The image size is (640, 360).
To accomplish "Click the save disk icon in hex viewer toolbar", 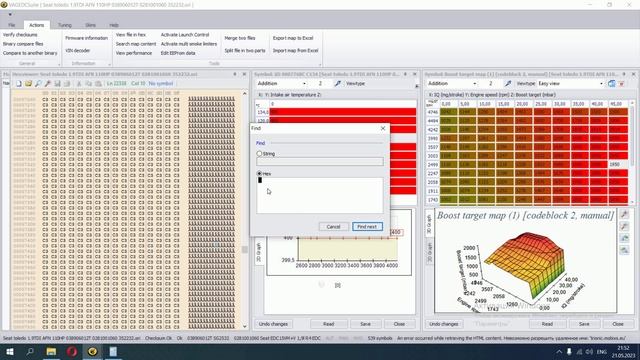I will click(x=58, y=83).
